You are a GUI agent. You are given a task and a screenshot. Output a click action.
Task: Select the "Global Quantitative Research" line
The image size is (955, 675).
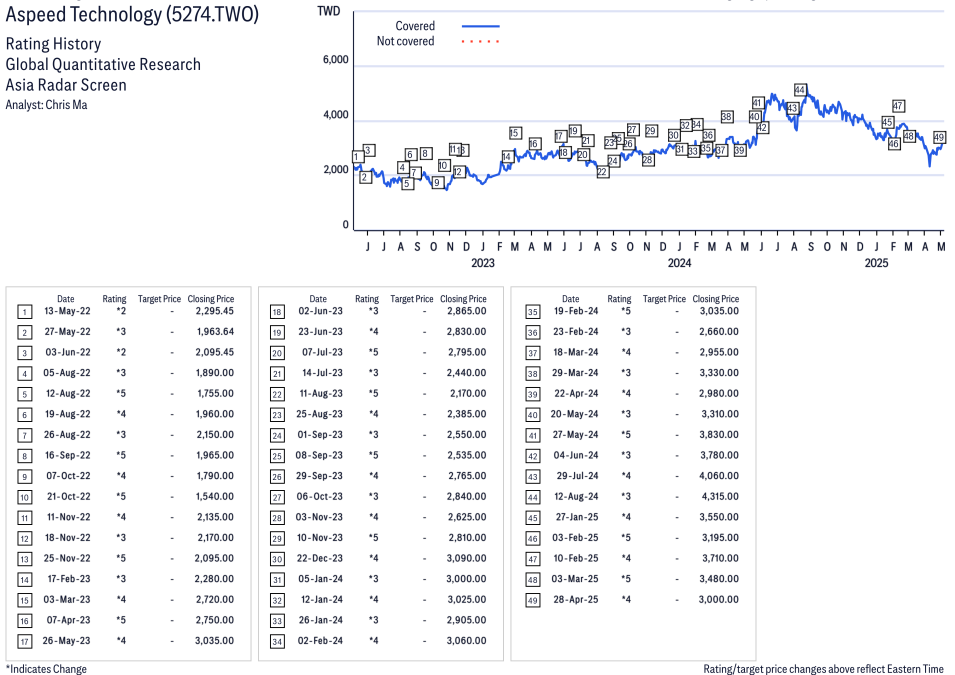(x=103, y=65)
